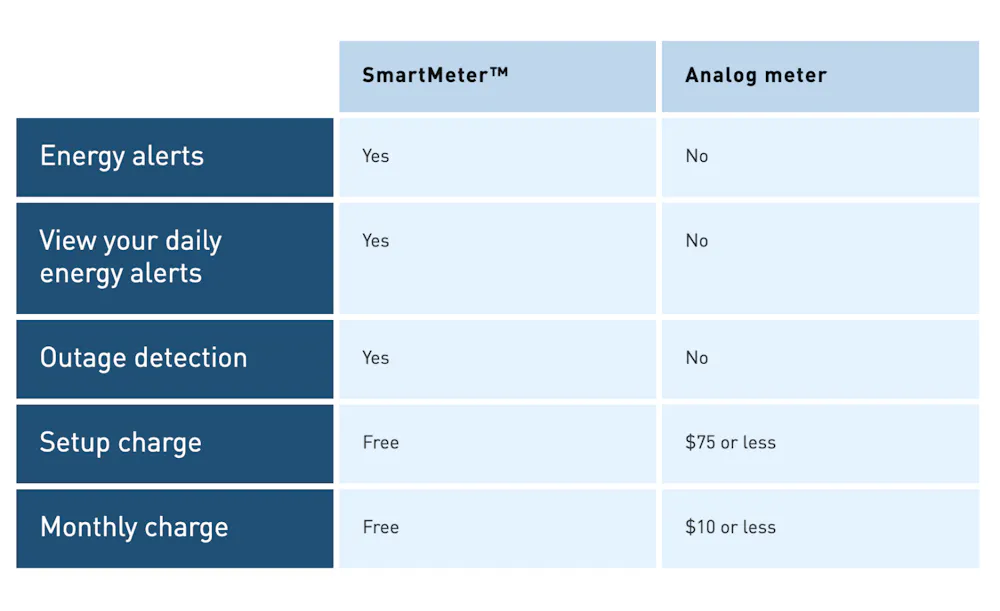1000x611 pixels.
Task: Click the Setup charge row label
Action: click(175, 444)
